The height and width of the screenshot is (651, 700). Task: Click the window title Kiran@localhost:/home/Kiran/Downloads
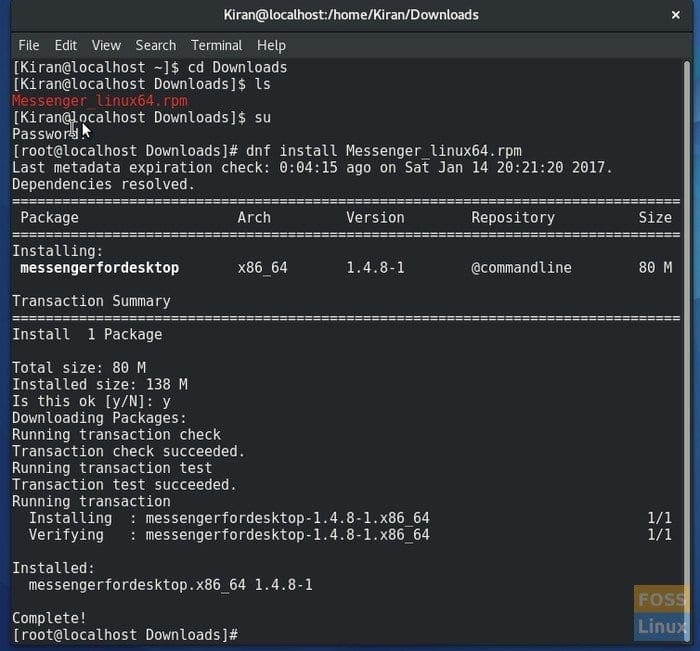(x=351, y=15)
